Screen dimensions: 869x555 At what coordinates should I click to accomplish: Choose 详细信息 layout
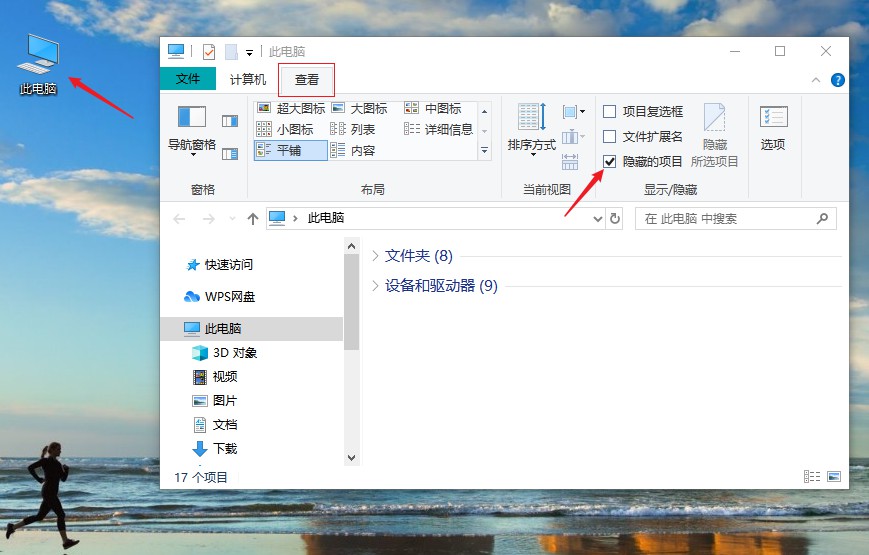click(438, 129)
